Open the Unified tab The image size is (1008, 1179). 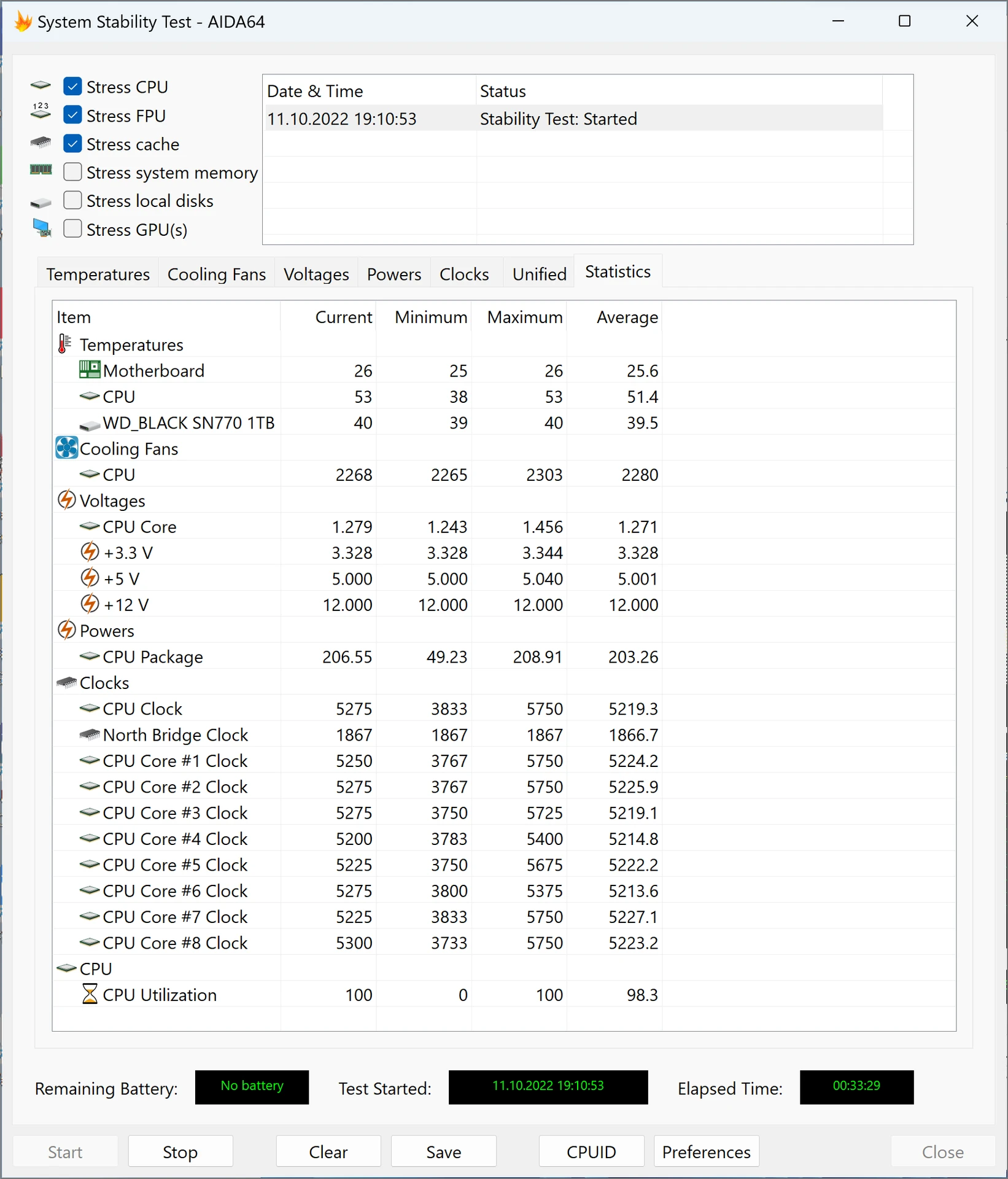coord(540,274)
